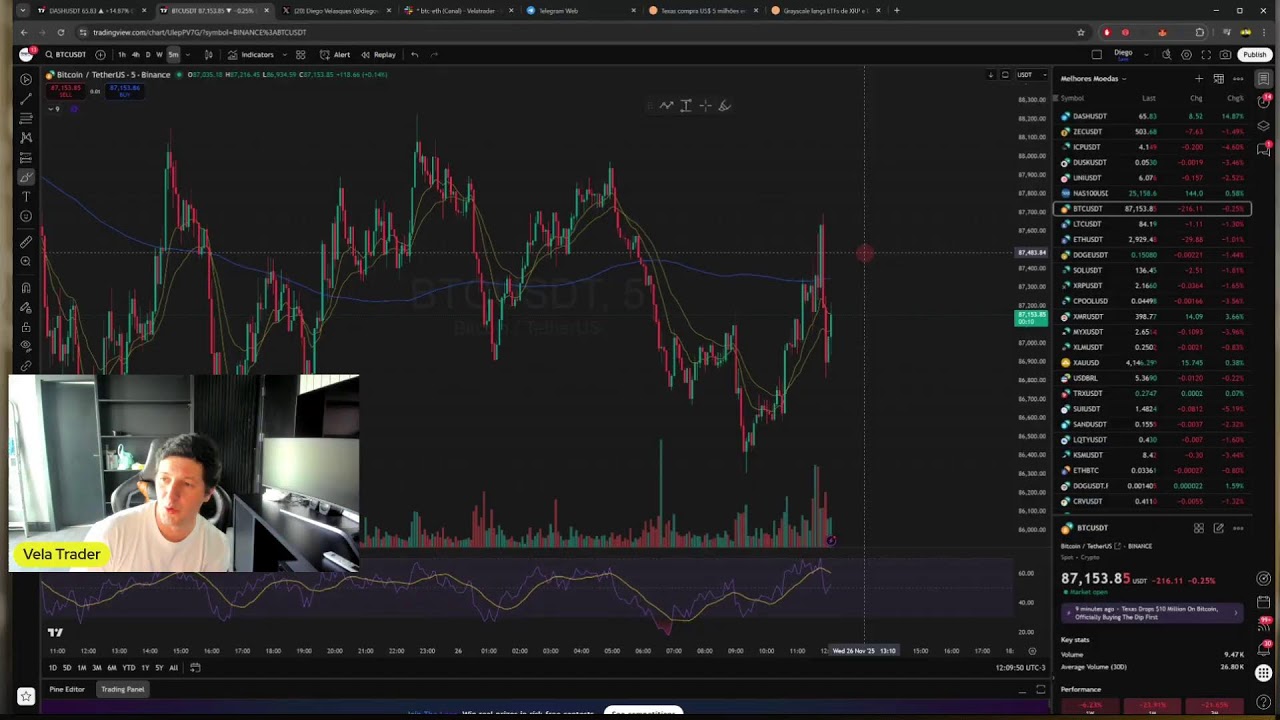The image size is (1280, 720).
Task: Toggle the watchlist panel bookmark icon
Action: point(1264,78)
